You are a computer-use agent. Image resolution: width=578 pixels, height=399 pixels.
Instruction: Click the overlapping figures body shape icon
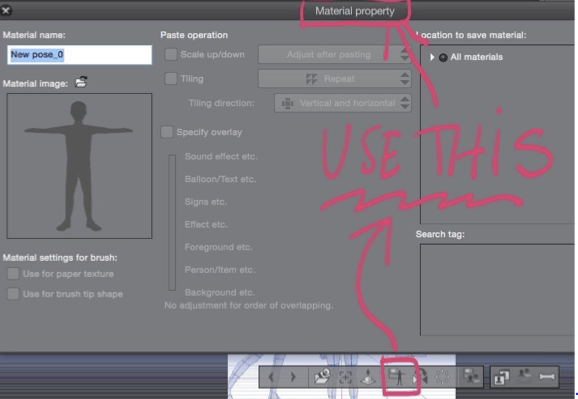[x=502, y=377]
